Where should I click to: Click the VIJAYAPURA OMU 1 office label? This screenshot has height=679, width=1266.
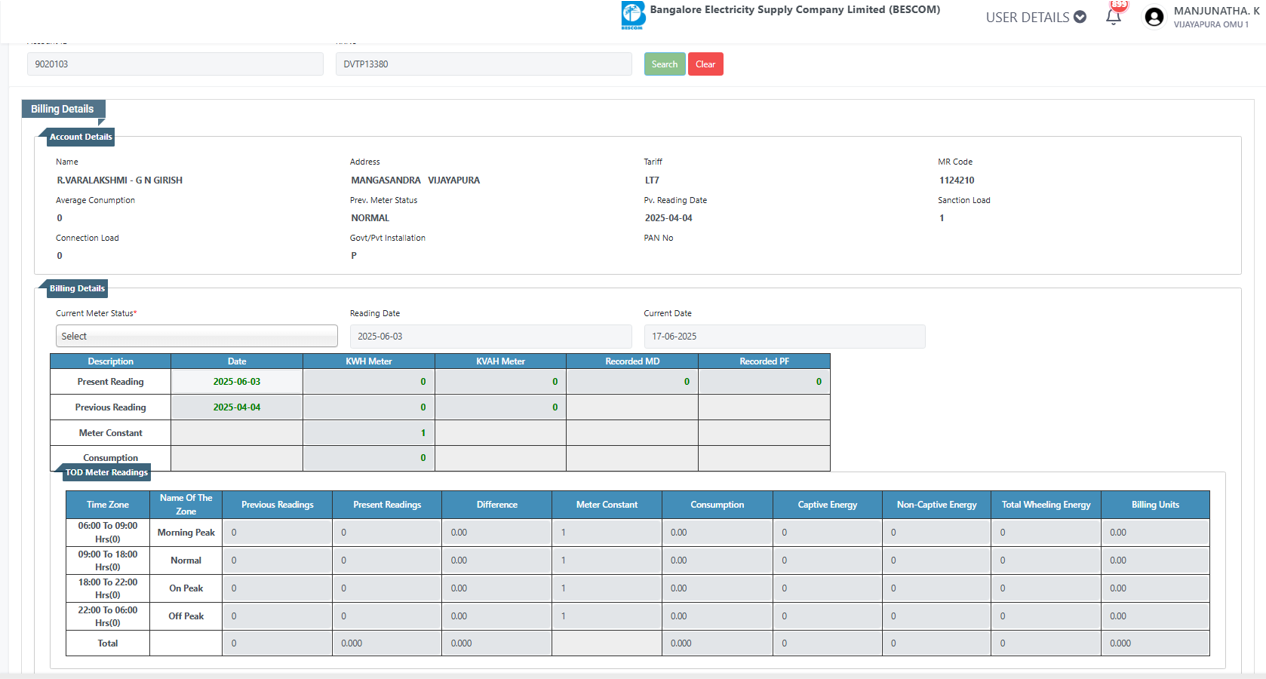click(x=1211, y=24)
